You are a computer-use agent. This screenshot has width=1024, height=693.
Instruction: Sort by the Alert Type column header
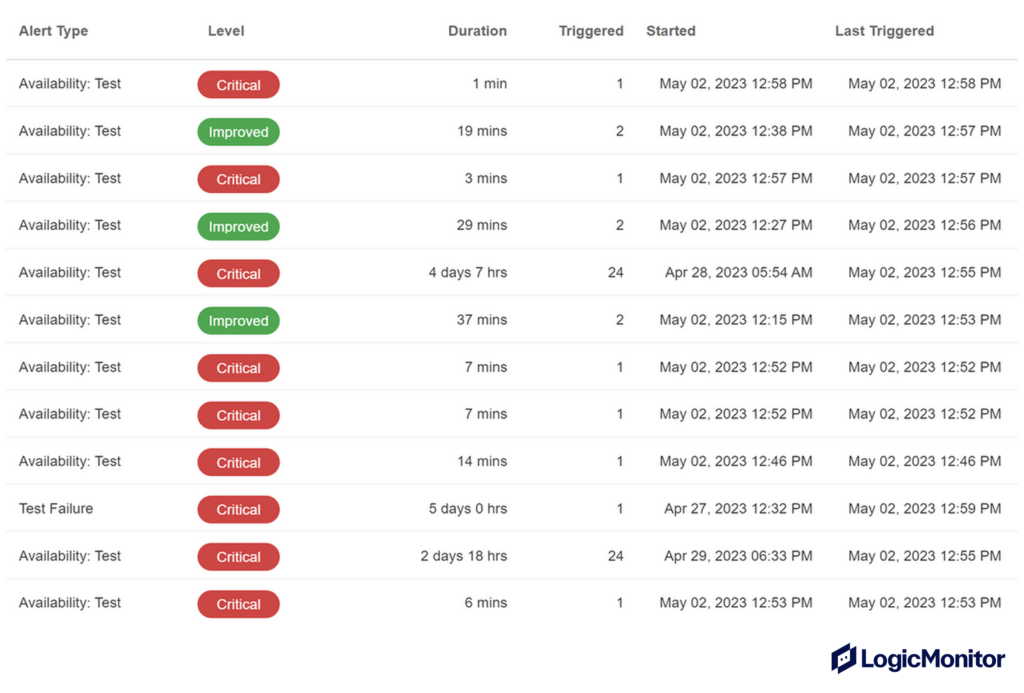point(53,31)
